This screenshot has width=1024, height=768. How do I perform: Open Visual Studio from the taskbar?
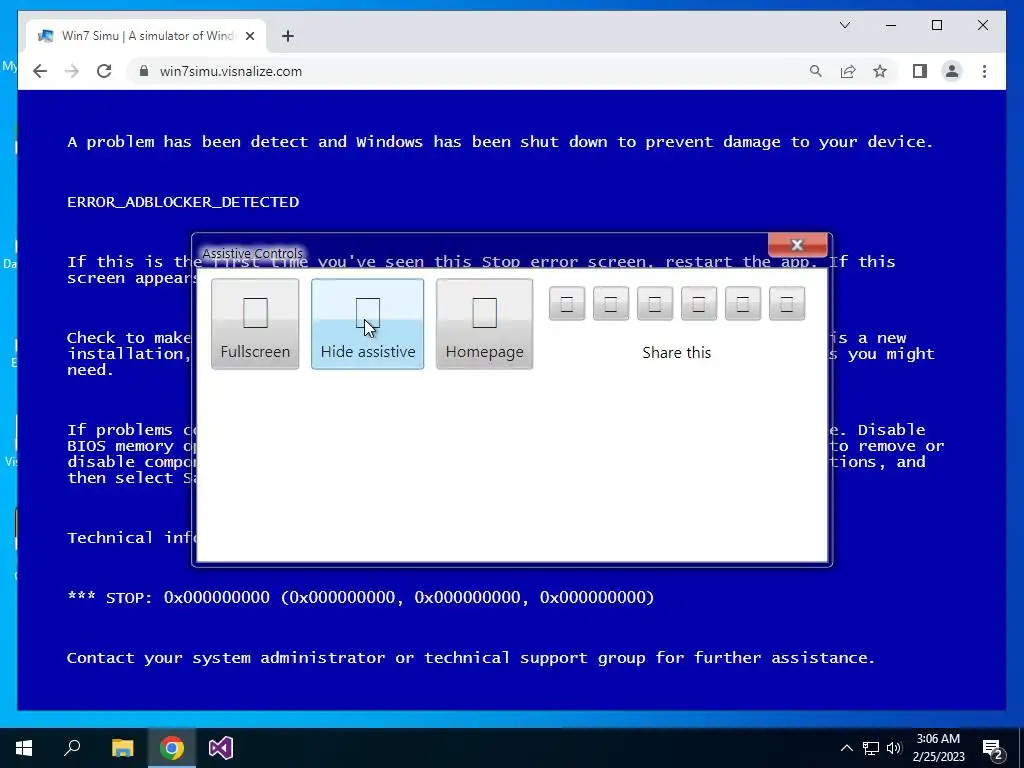pos(221,748)
